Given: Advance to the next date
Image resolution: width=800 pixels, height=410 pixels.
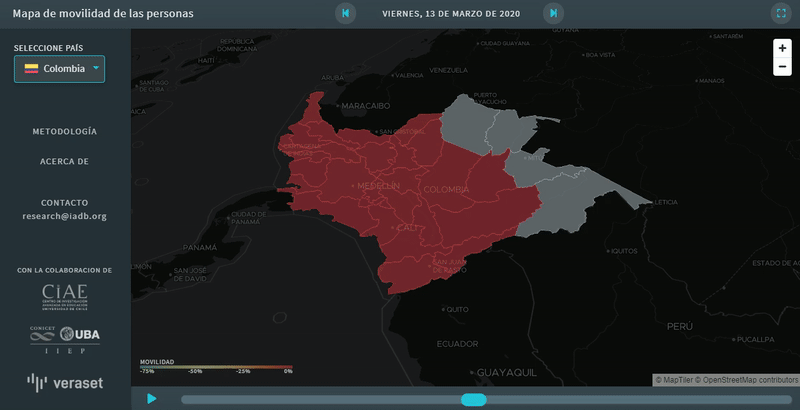Looking at the screenshot, I should click(553, 13).
